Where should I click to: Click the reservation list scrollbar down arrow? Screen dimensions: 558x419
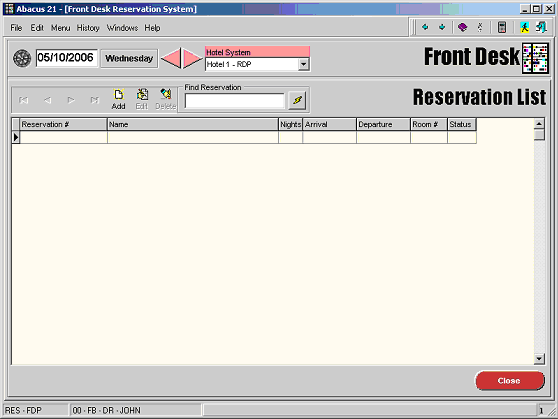pos(539,359)
